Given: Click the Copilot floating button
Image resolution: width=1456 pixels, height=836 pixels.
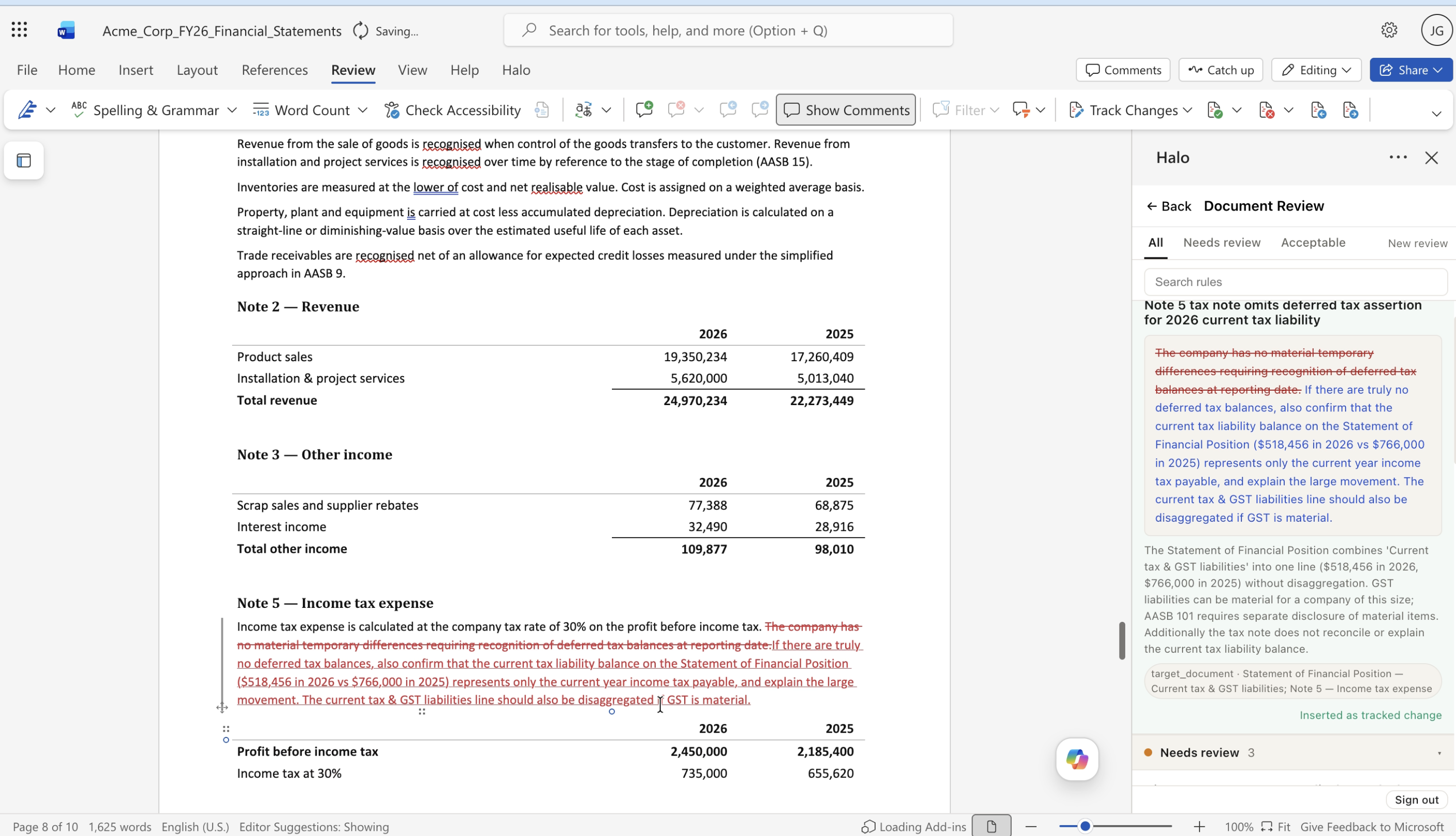Looking at the screenshot, I should coord(1077,759).
